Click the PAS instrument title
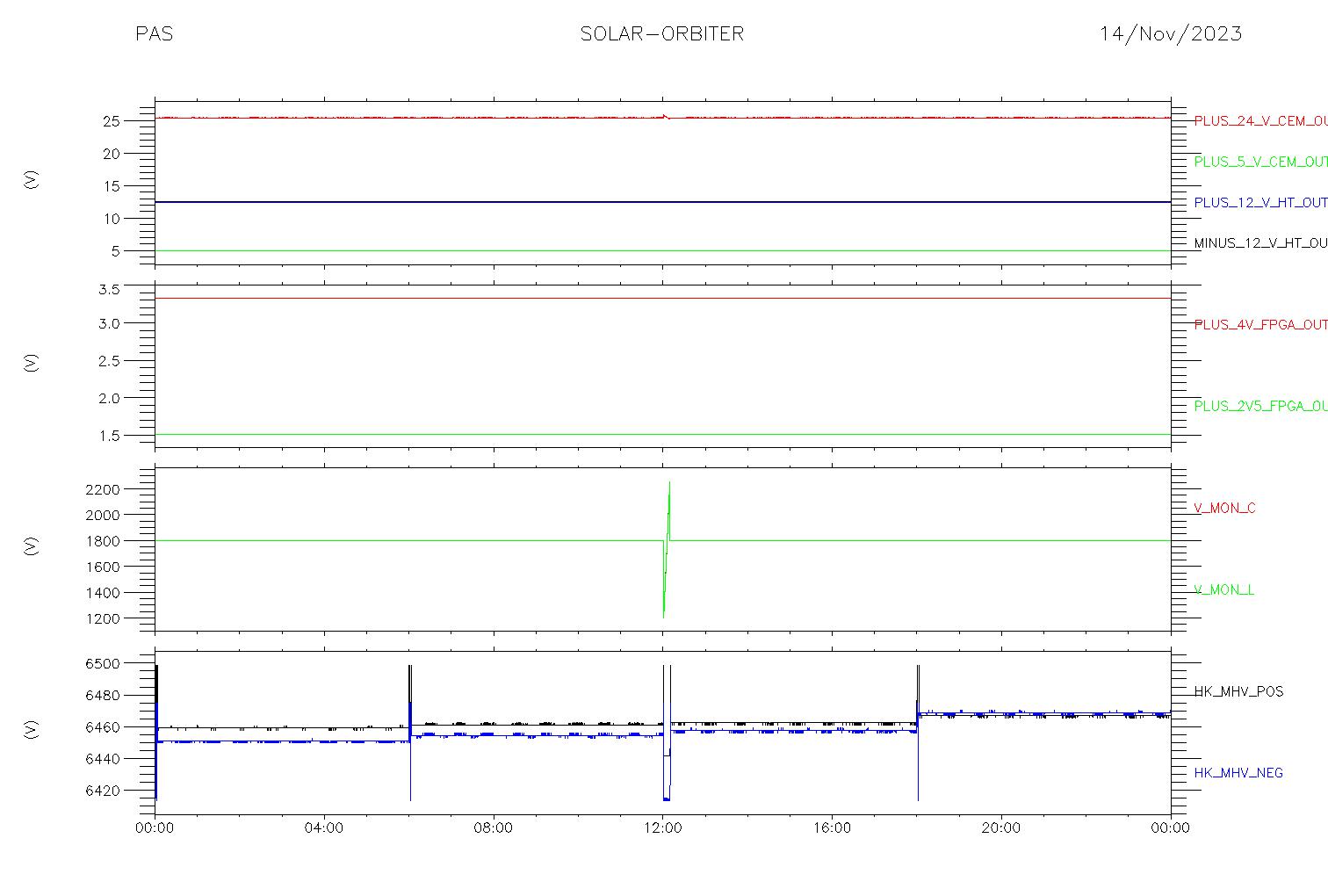1328x896 pixels. click(155, 34)
